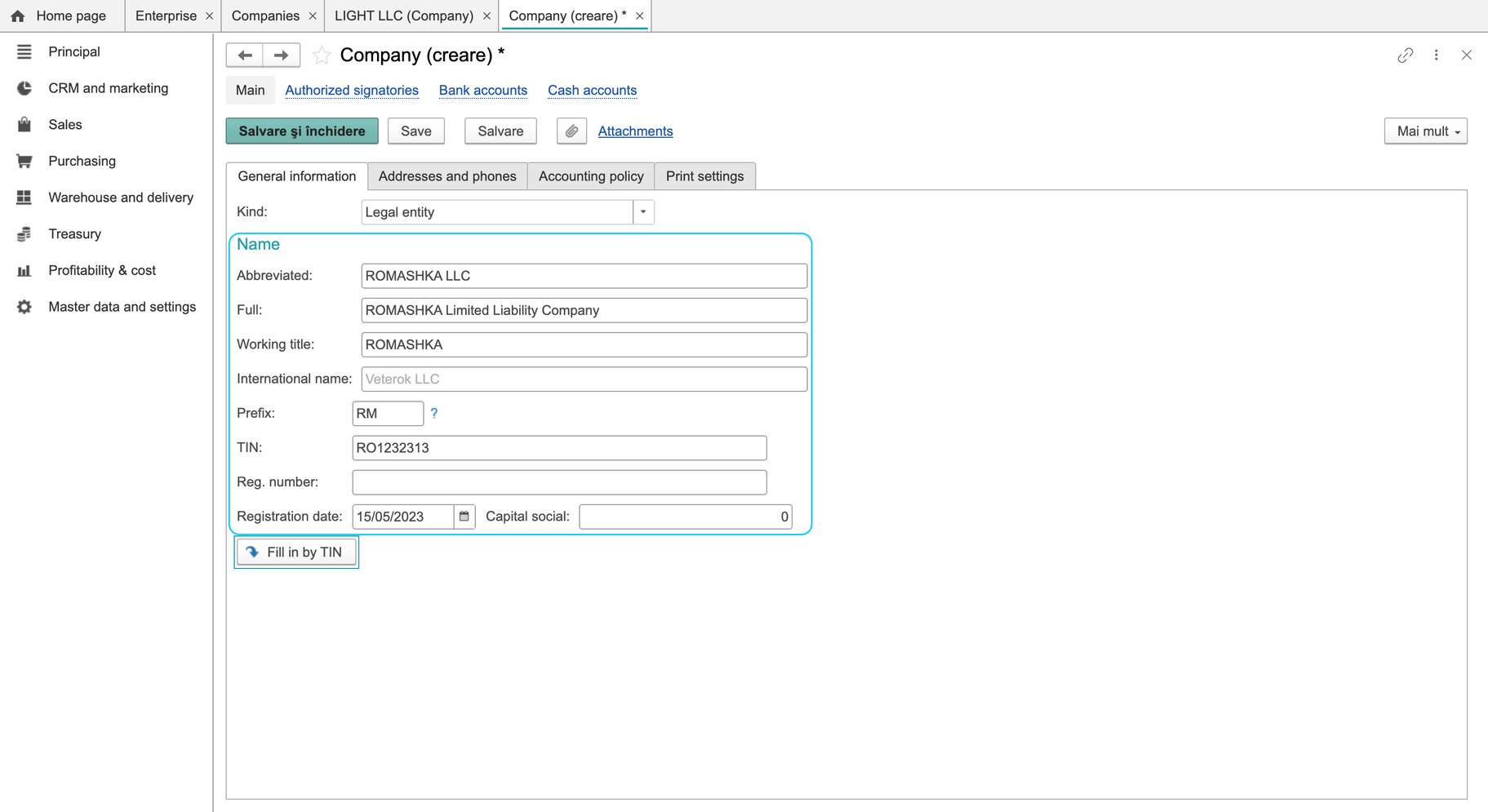1488x812 pixels.
Task: Click the Salvare button
Action: [500, 131]
